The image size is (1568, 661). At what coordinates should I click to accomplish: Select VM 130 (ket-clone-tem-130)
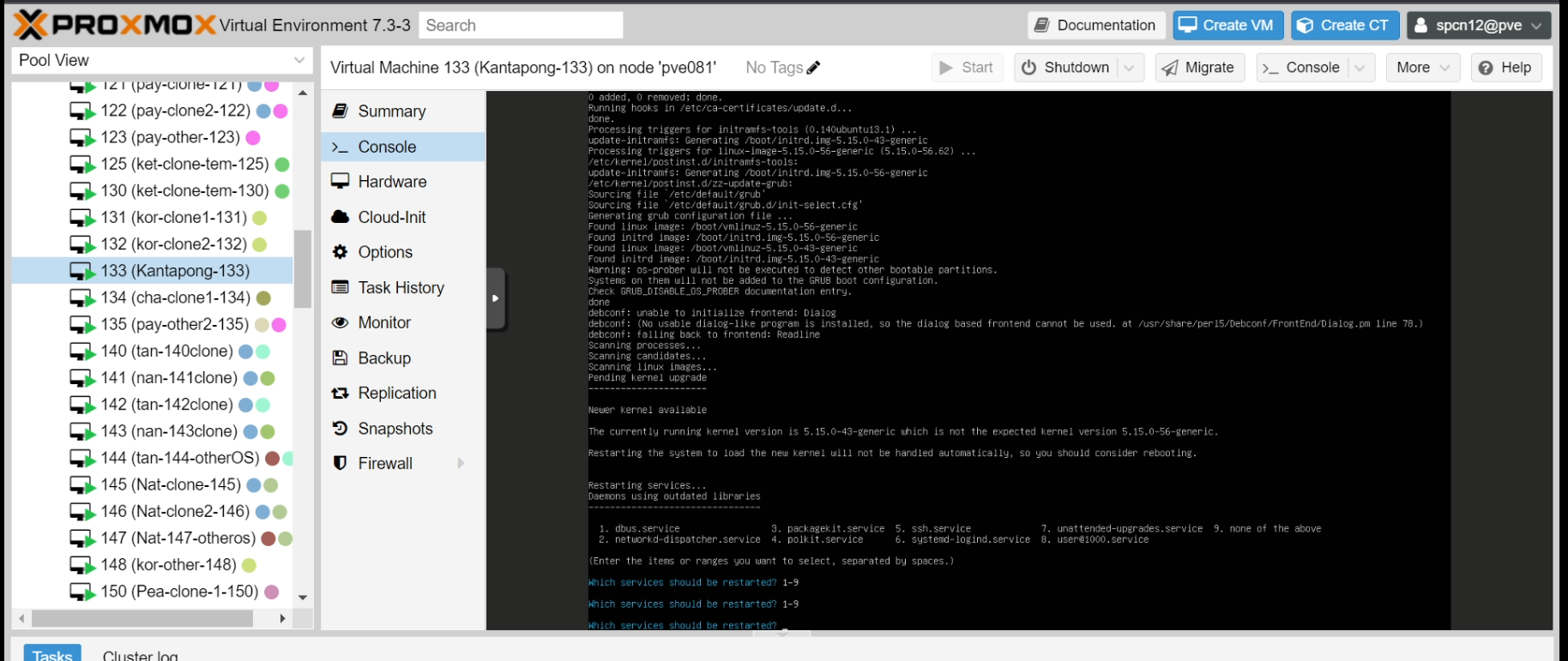152,190
